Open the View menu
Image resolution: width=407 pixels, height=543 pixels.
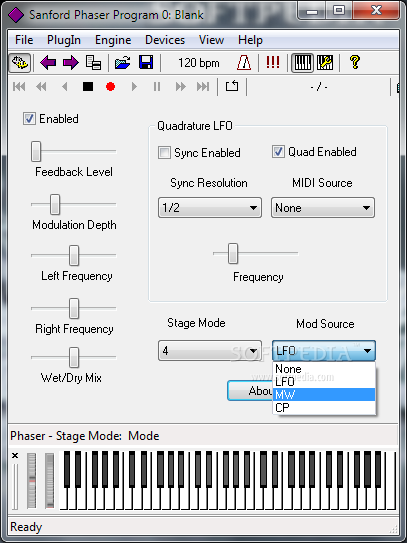click(211, 40)
